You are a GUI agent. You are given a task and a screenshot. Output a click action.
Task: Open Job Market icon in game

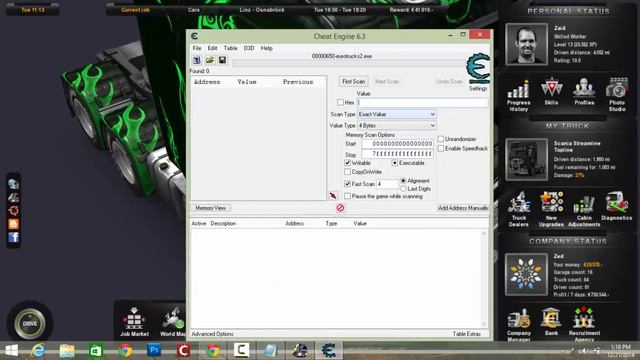point(134,322)
